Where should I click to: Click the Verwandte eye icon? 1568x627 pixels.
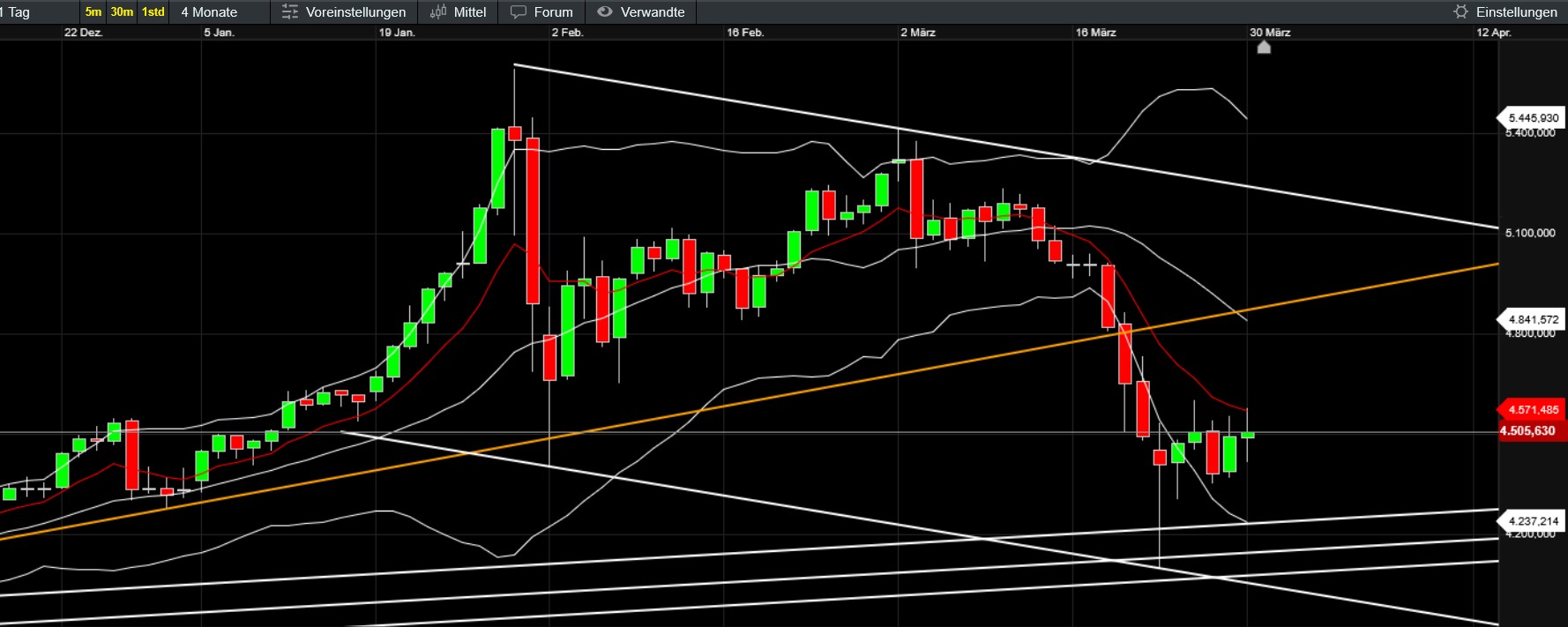tap(605, 12)
